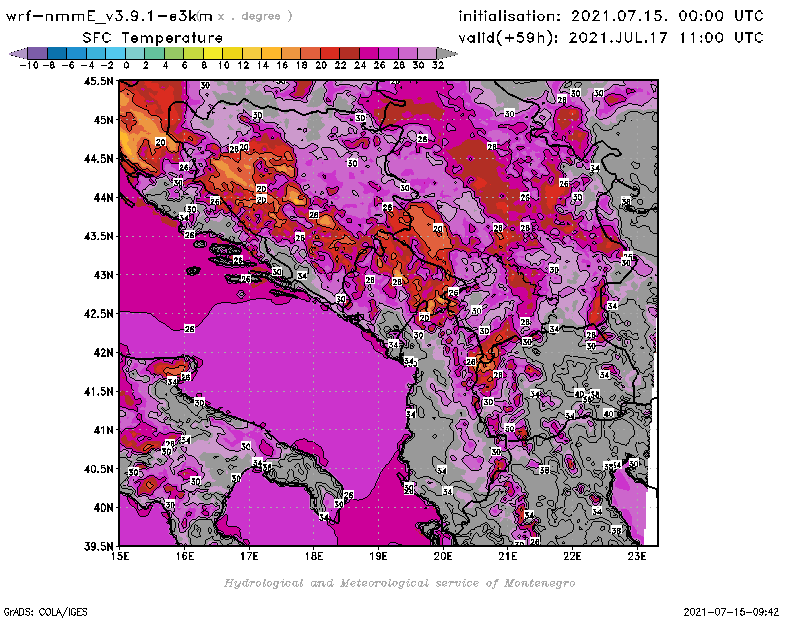Pick the sky blue -2 to 0 legend swatch
Viewport: 800px width, 618px height.
pos(115,53)
